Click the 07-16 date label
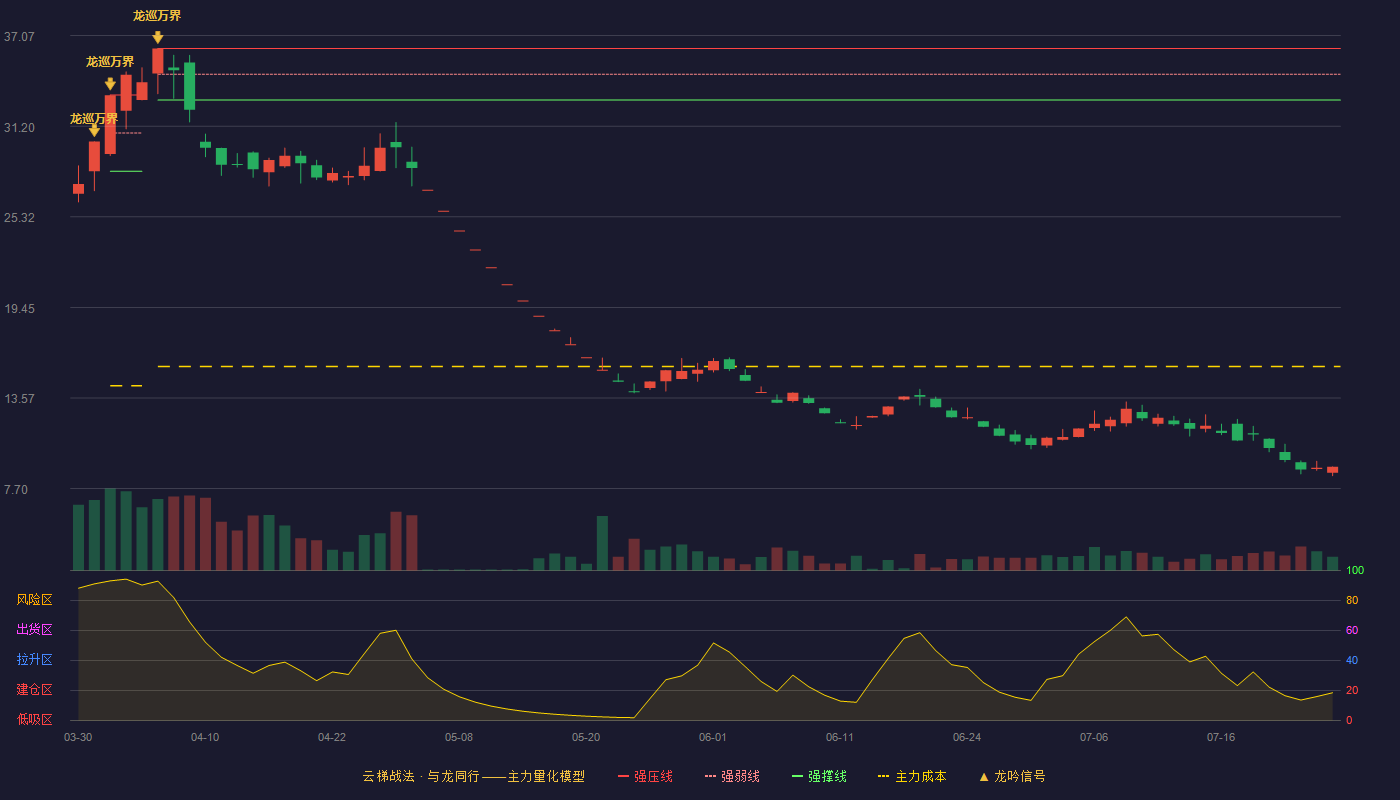The width and height of the screenshot is (1400, 800). 1221,737
